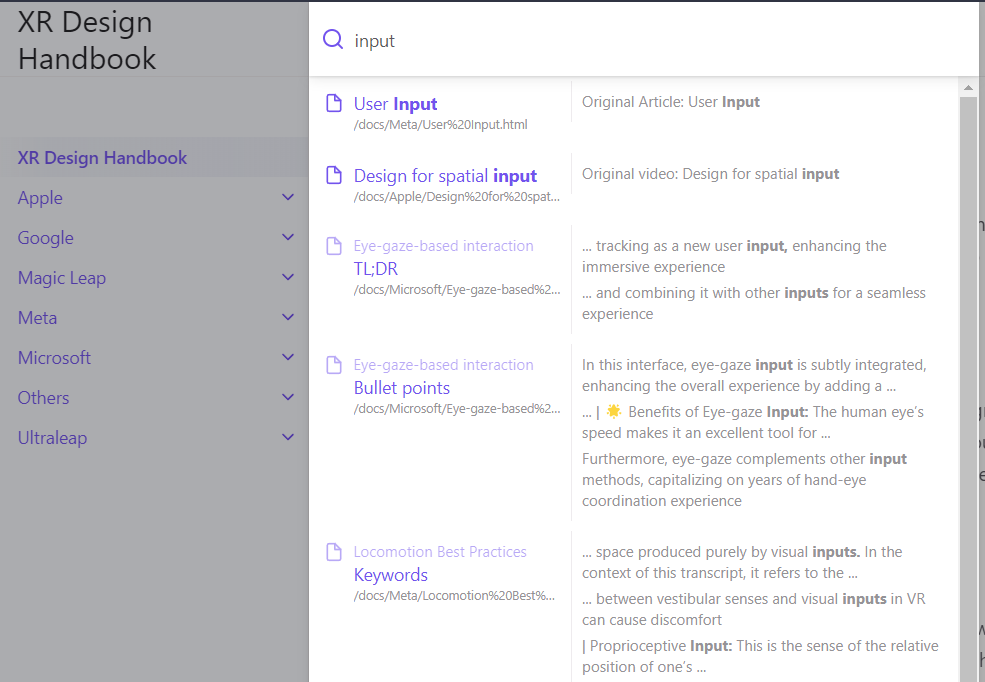Image resolution: width=985 pixels, height=682 pixels.
Task: Expand the Magic Leap section chevron
Action: 288,277
